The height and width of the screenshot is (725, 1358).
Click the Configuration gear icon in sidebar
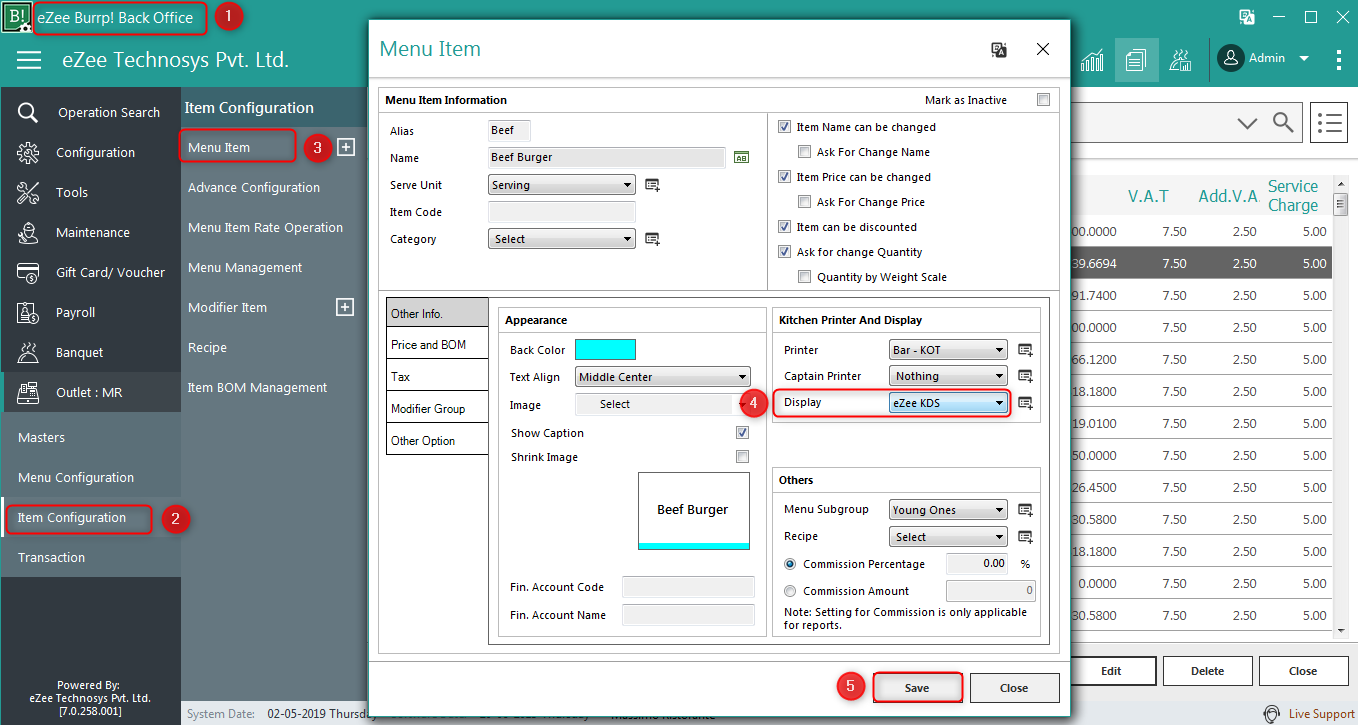pos(28,152)
